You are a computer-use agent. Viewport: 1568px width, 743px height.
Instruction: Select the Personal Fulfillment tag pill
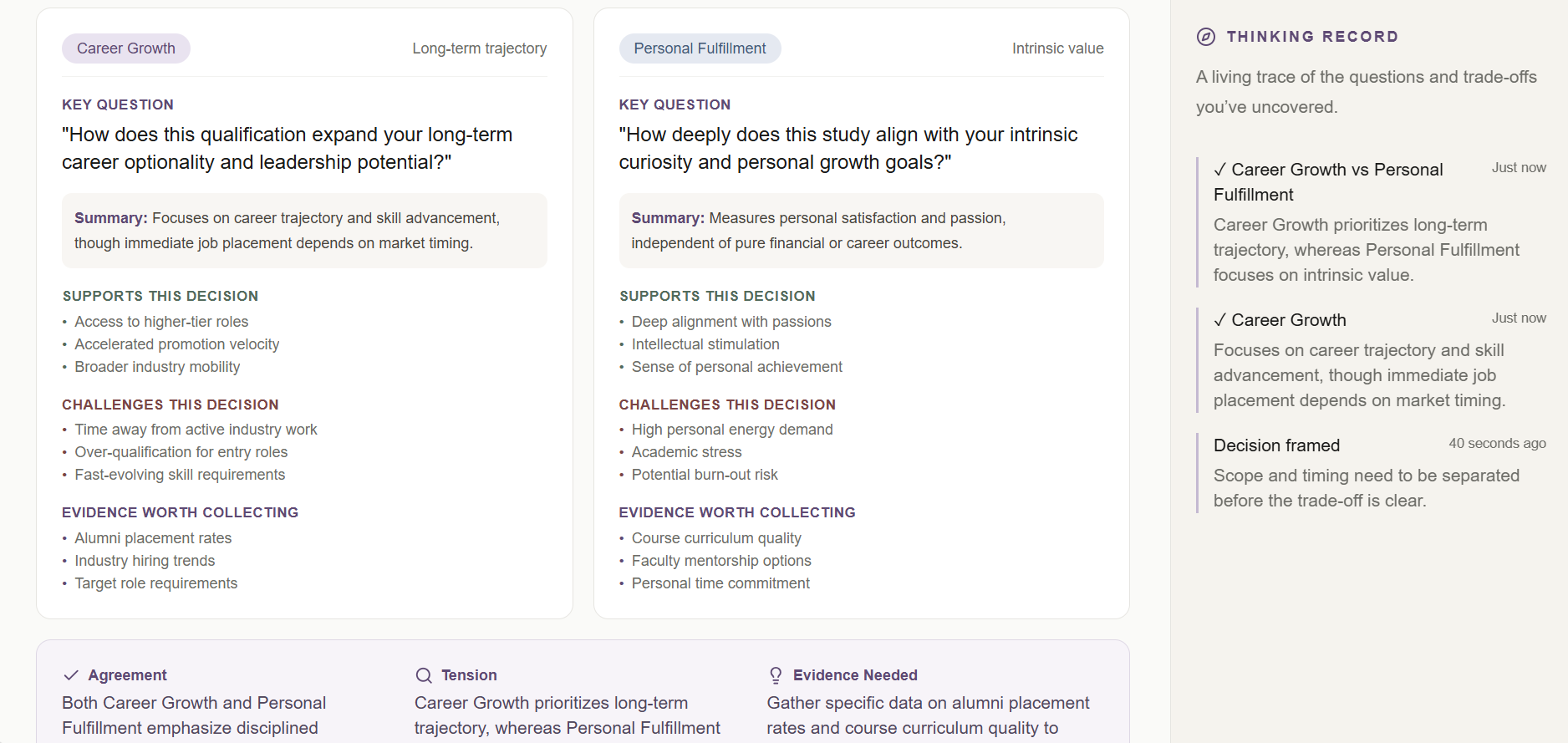tap(700, 48)
